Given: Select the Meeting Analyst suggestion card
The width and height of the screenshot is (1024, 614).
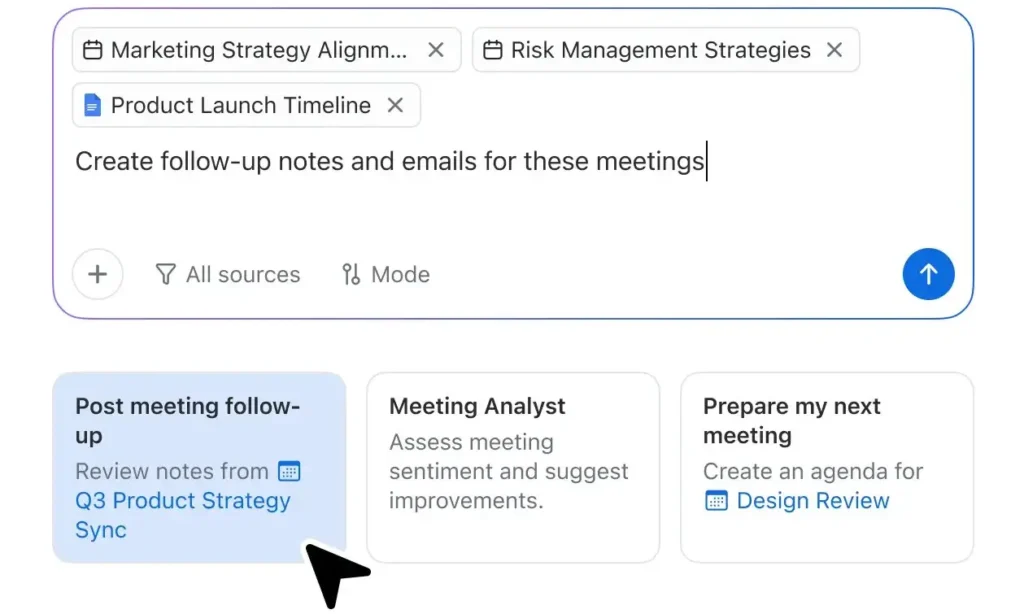Looking at the screenshot, I should [x=513, y=467].
